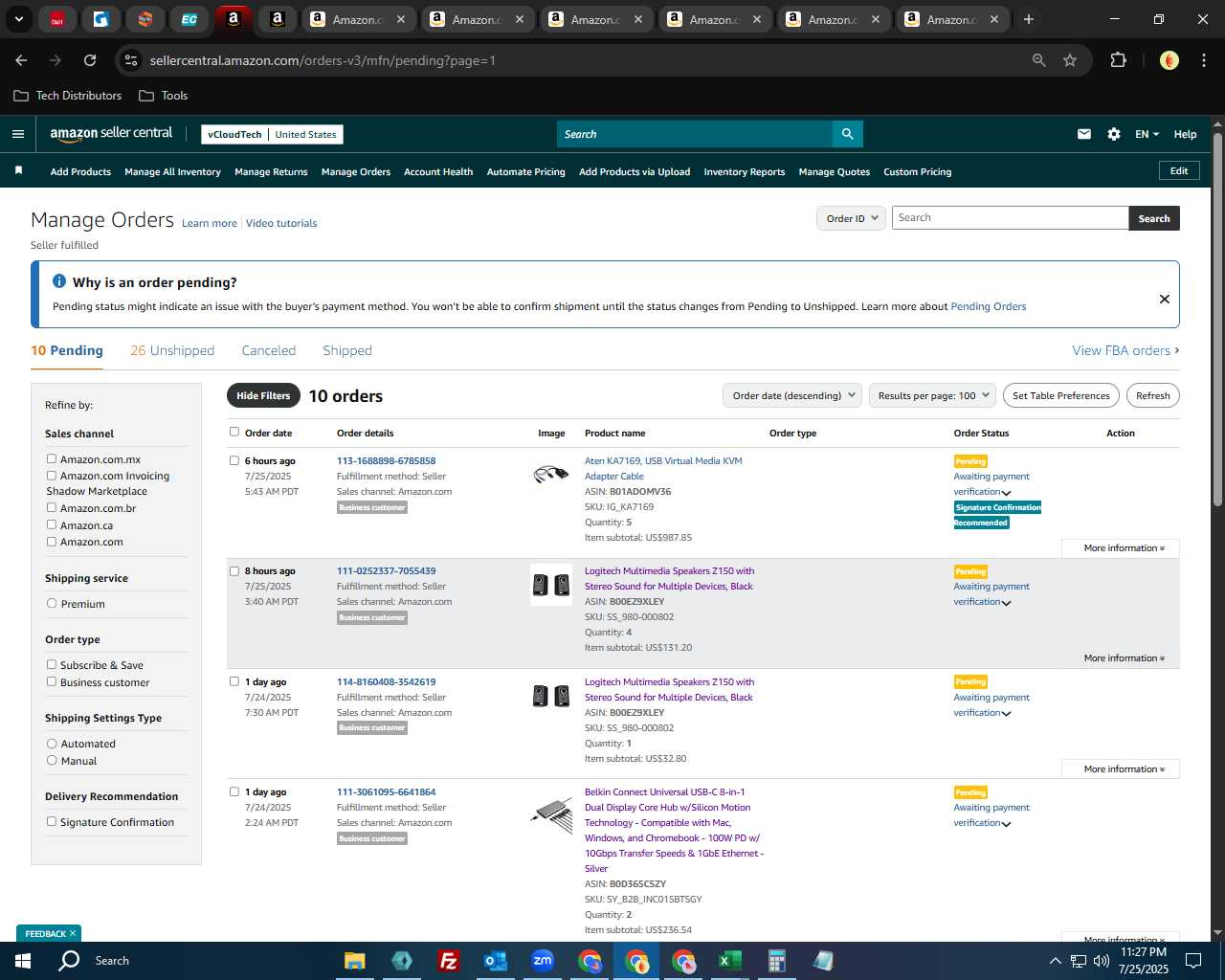Image resolution: width=1225 pixels, height=980 pixels.
Task: Click the Hide Filters button
Action: point(263,395)
